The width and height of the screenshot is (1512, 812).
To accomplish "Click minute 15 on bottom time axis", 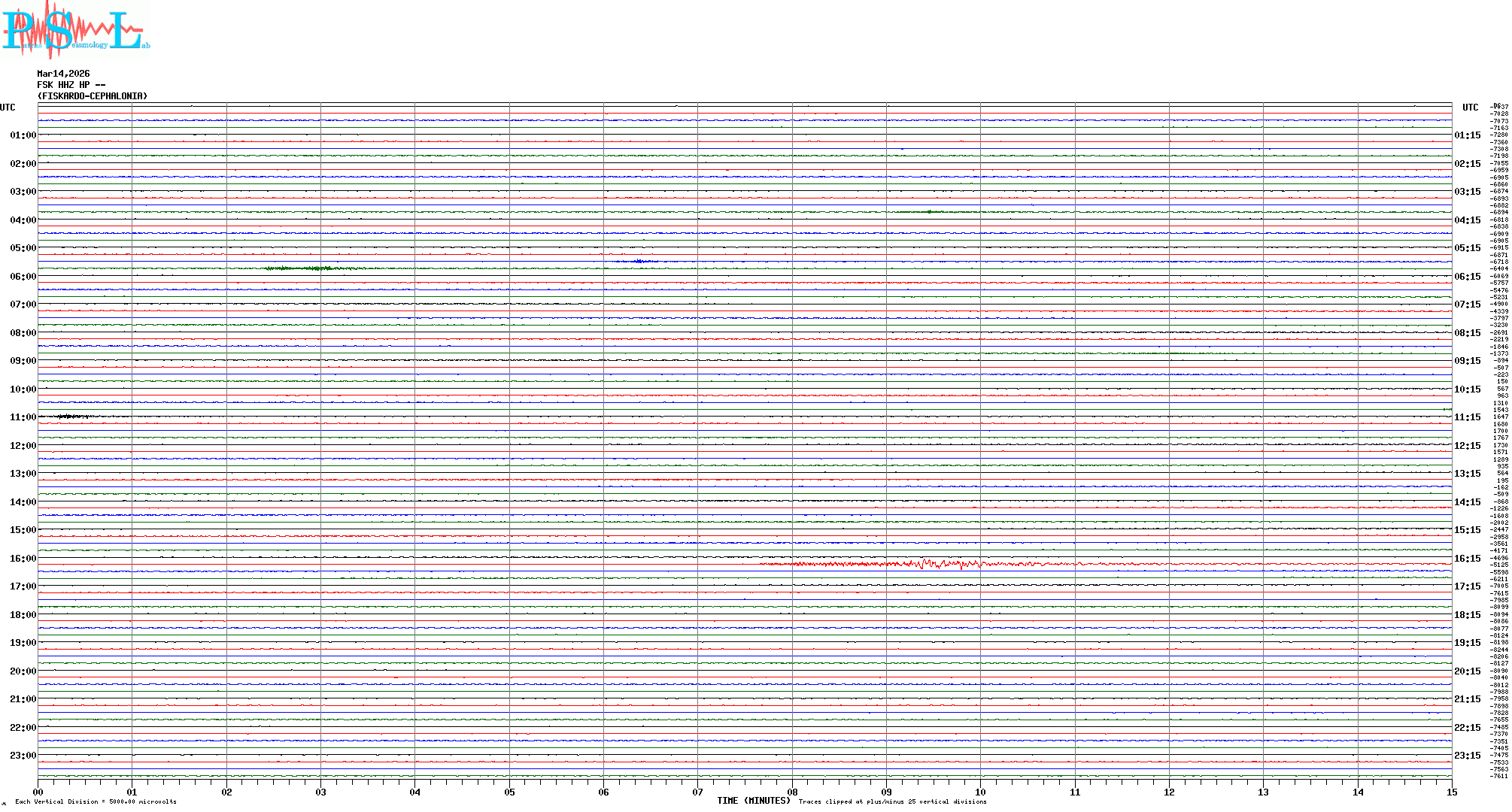I will 1451,792.
